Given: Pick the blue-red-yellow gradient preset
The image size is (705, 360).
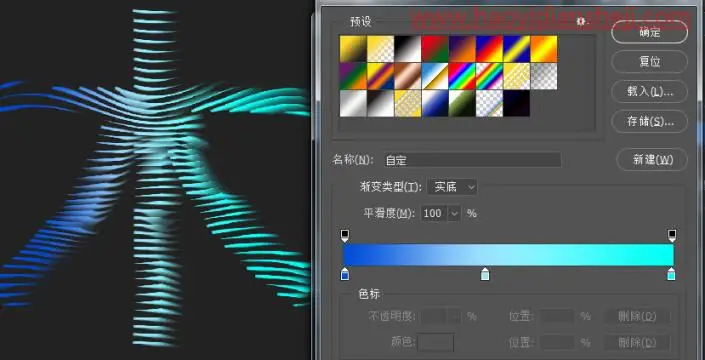Looking at the screenshot, I should 490,49.
